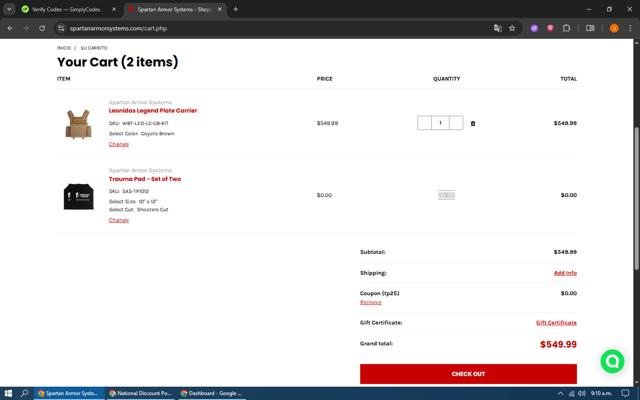The width and height of the screenshot is (640, 400).
Task: Proceed with the CHECK OUT button
Action: [468, 374]
